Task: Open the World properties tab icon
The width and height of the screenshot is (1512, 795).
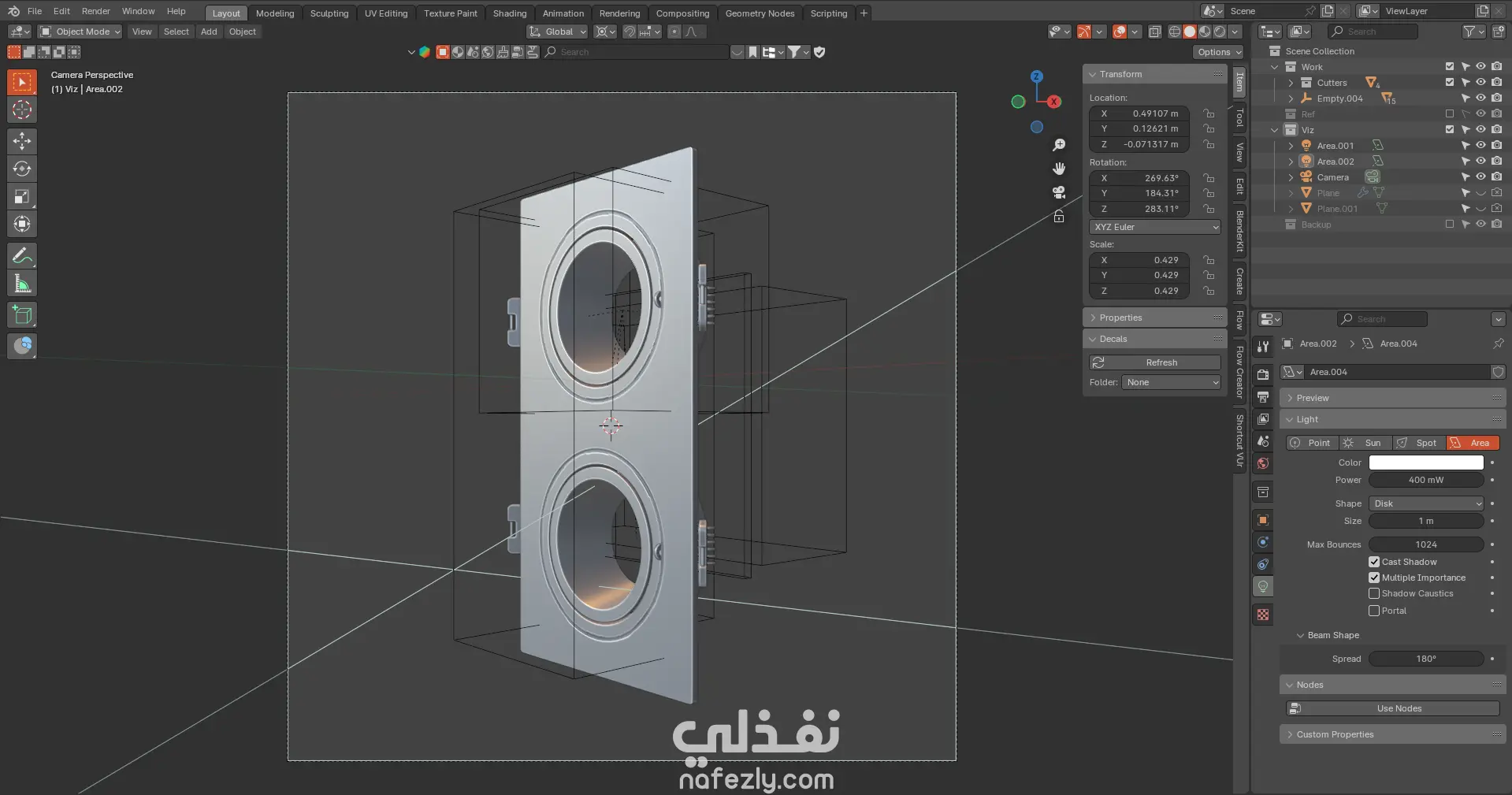Action: [1263, 463]
